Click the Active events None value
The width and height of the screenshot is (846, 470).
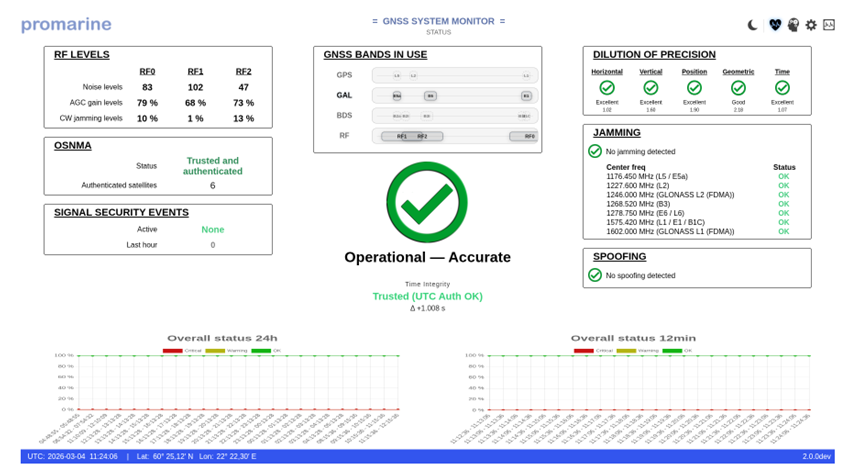(x=213, y=229)
